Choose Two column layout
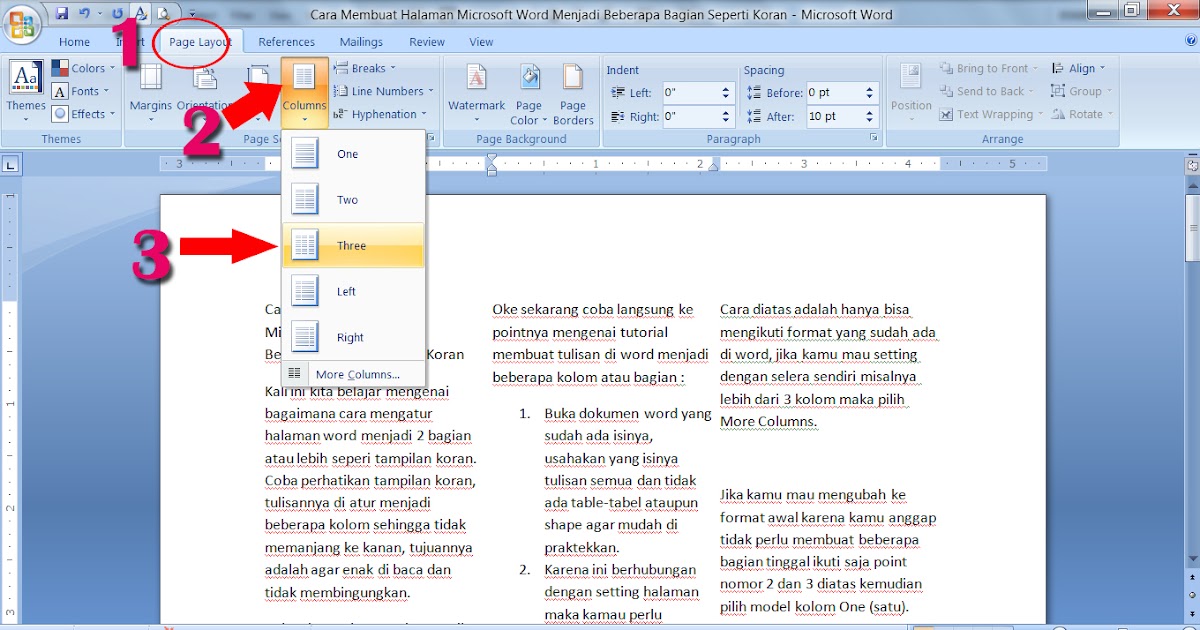1200x630 pixels. 354,199
